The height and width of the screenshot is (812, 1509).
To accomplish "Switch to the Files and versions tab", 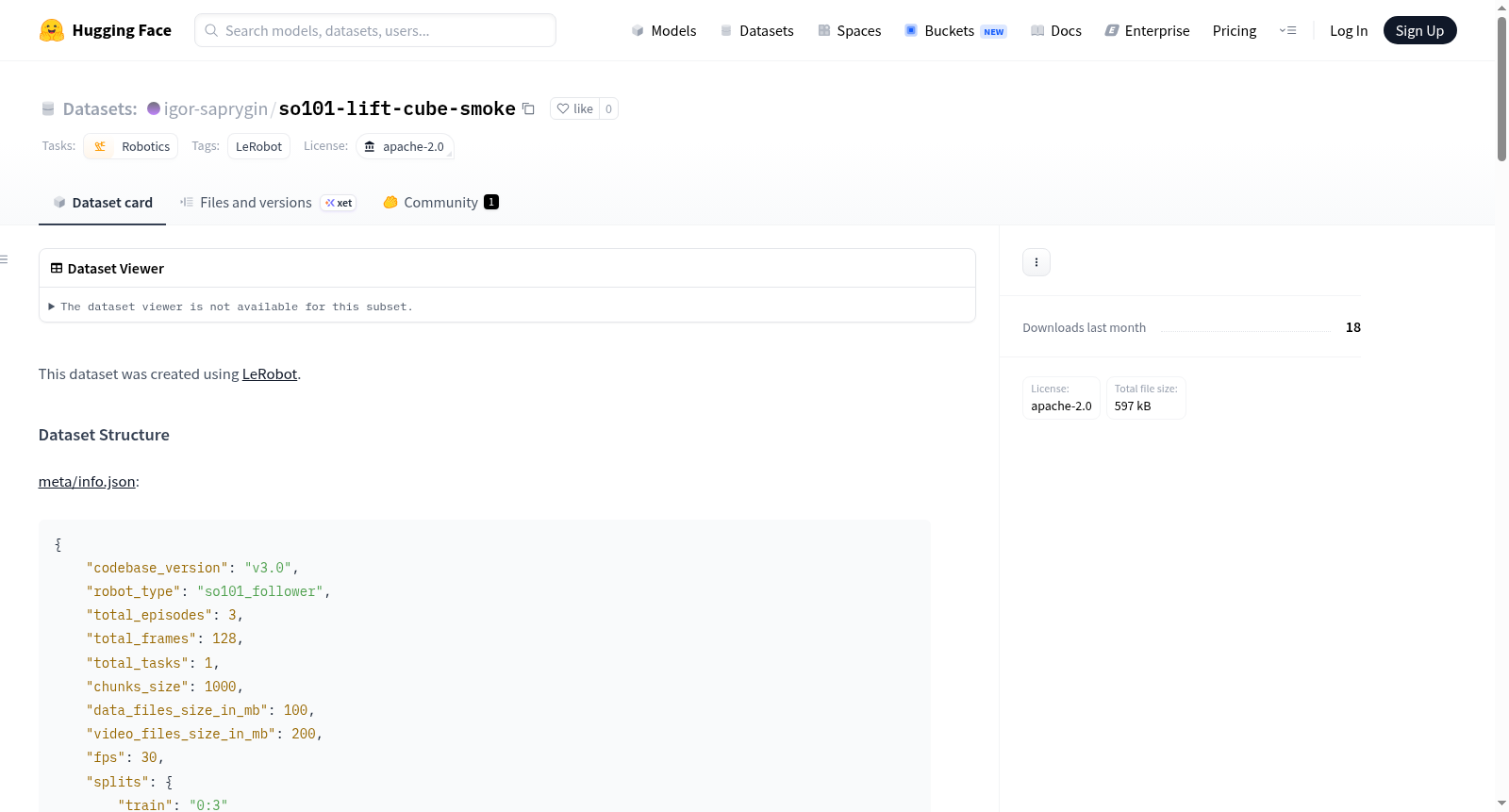I will click(268, 202).
